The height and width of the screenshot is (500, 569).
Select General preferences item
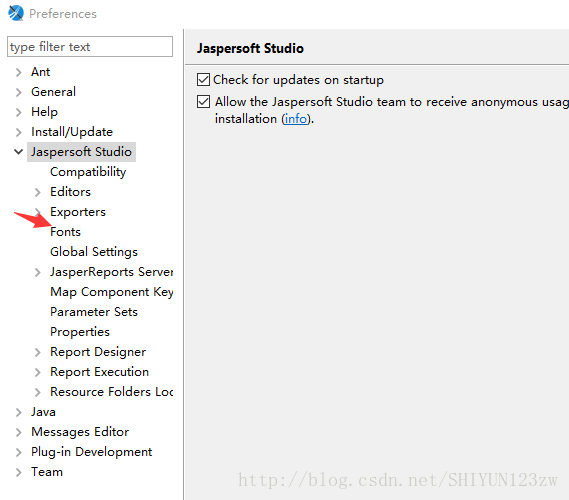point(53,92)
